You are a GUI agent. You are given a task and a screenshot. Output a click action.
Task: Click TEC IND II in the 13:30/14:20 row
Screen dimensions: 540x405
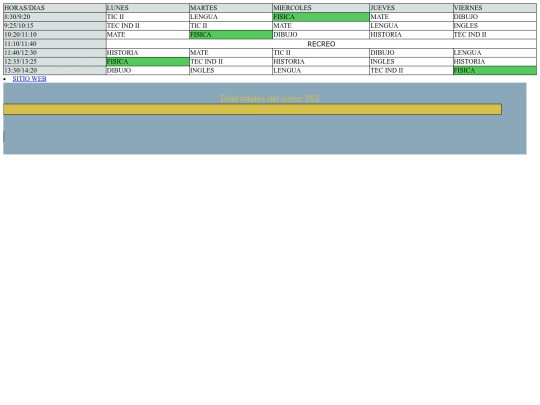411,71
